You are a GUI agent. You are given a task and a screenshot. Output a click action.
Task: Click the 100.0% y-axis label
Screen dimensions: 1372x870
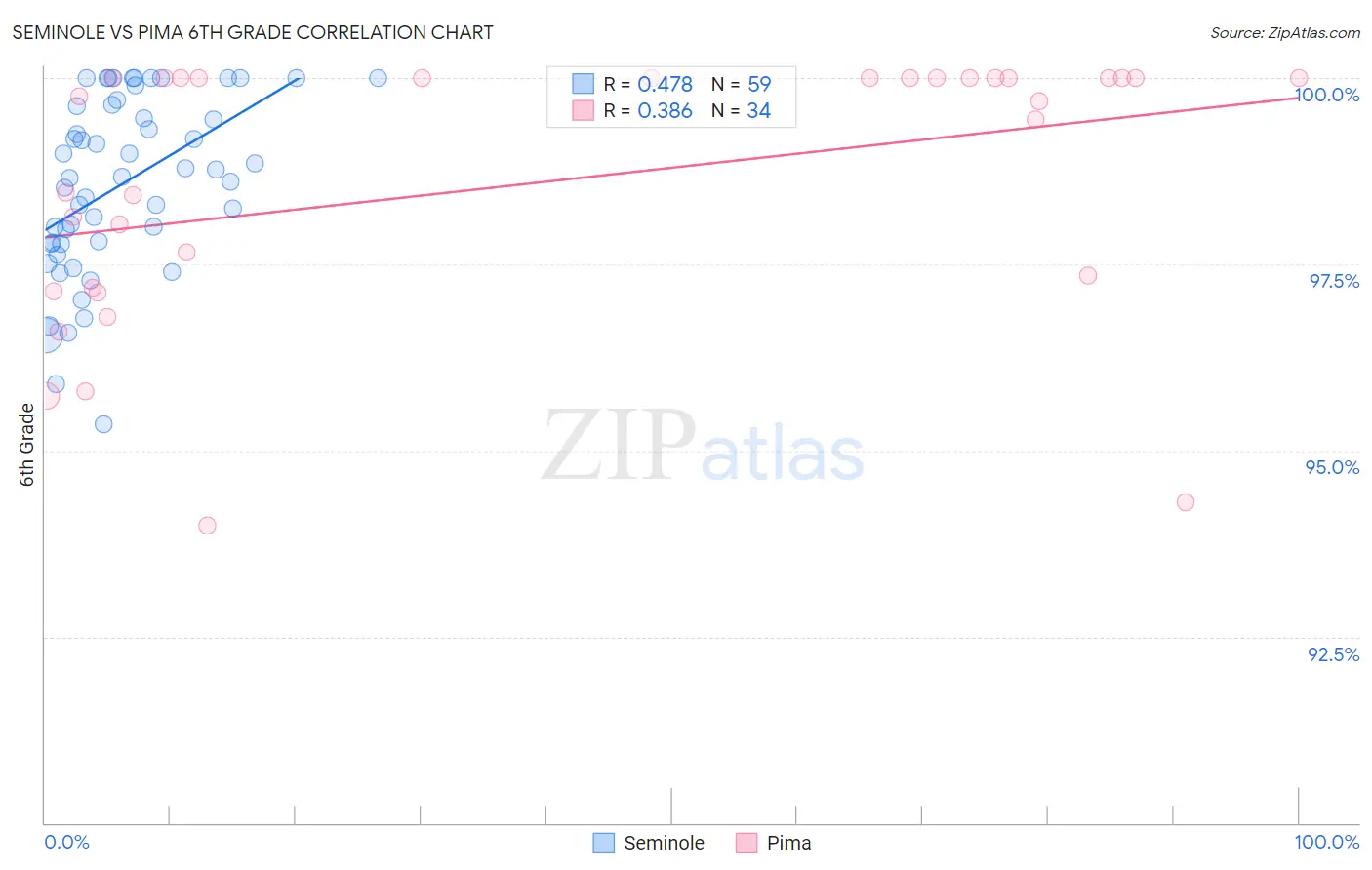[x=1327, y=95]
